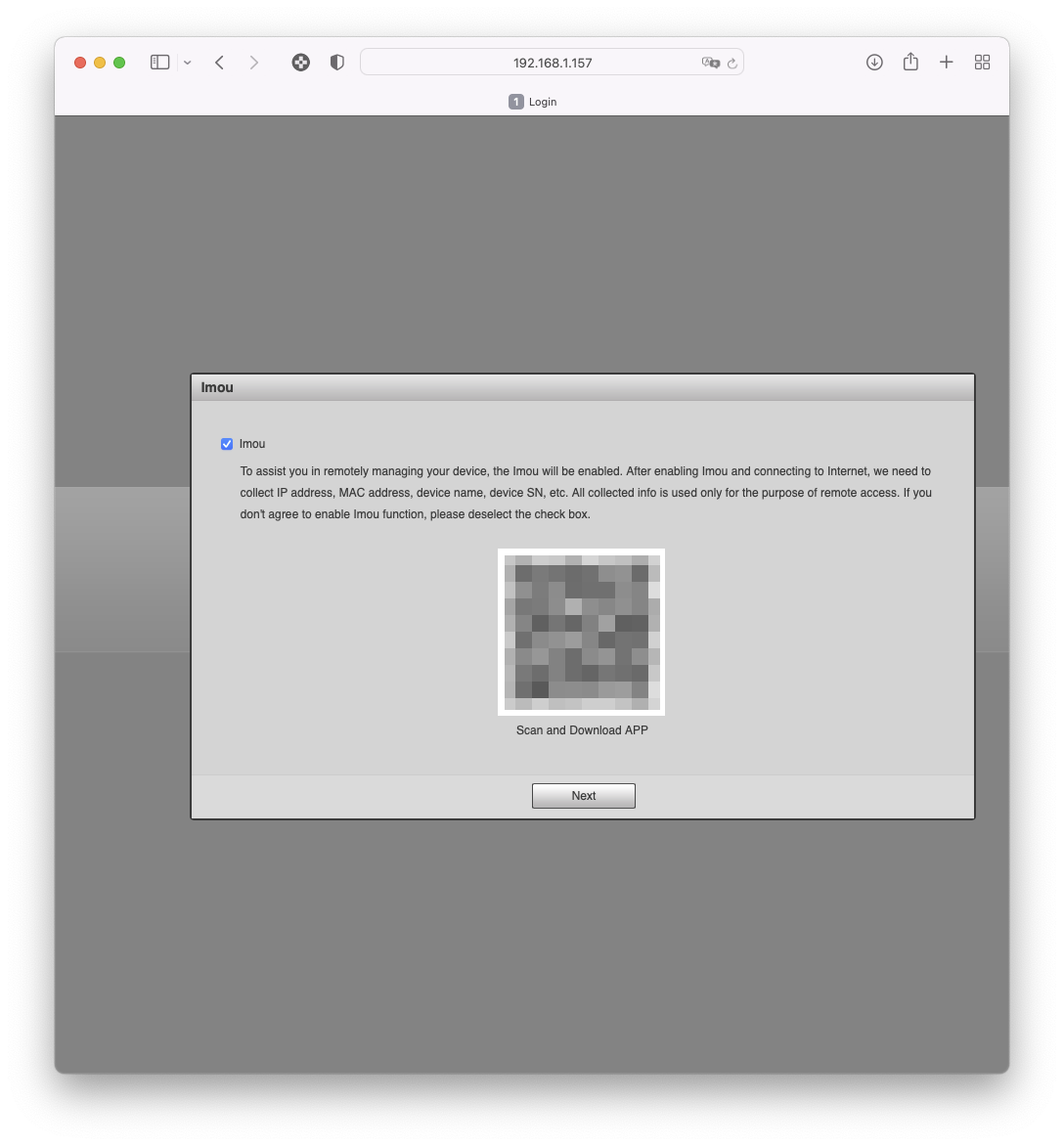Click the extension icon left of shield
Screen dimensions: 1064x1146
(x=300, y=63)
